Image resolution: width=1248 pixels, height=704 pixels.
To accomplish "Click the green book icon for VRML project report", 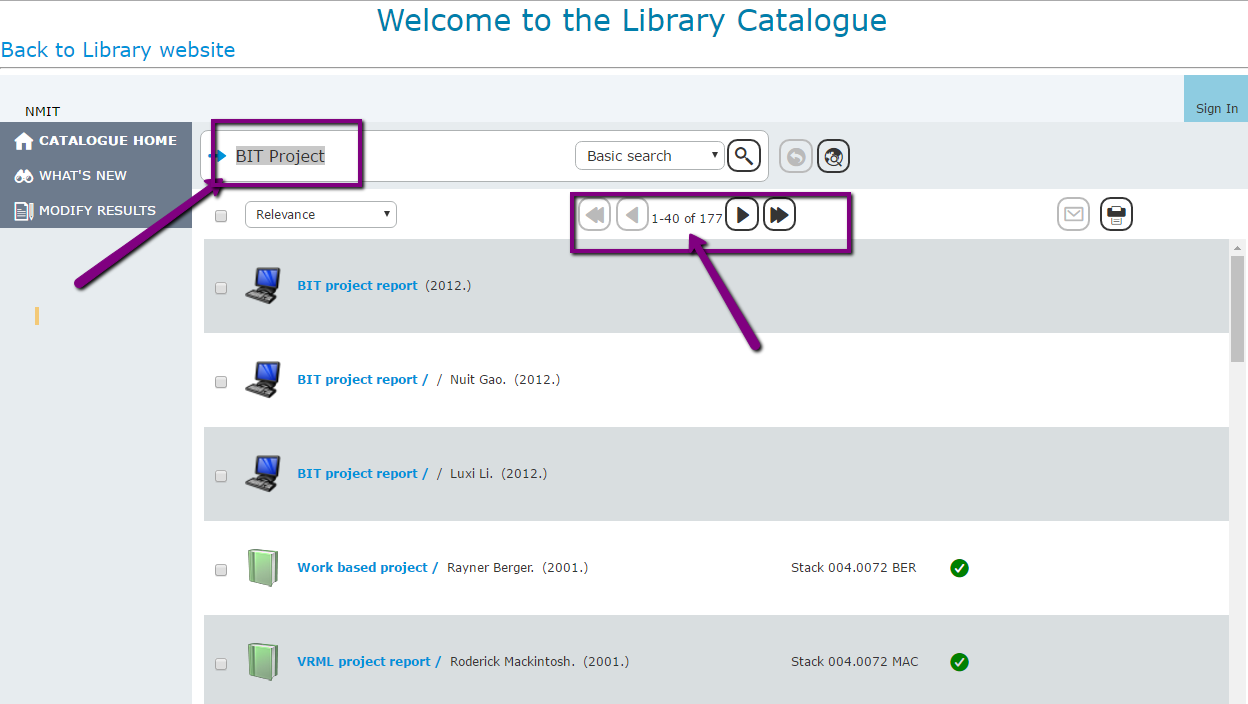I will pos(261,662).
